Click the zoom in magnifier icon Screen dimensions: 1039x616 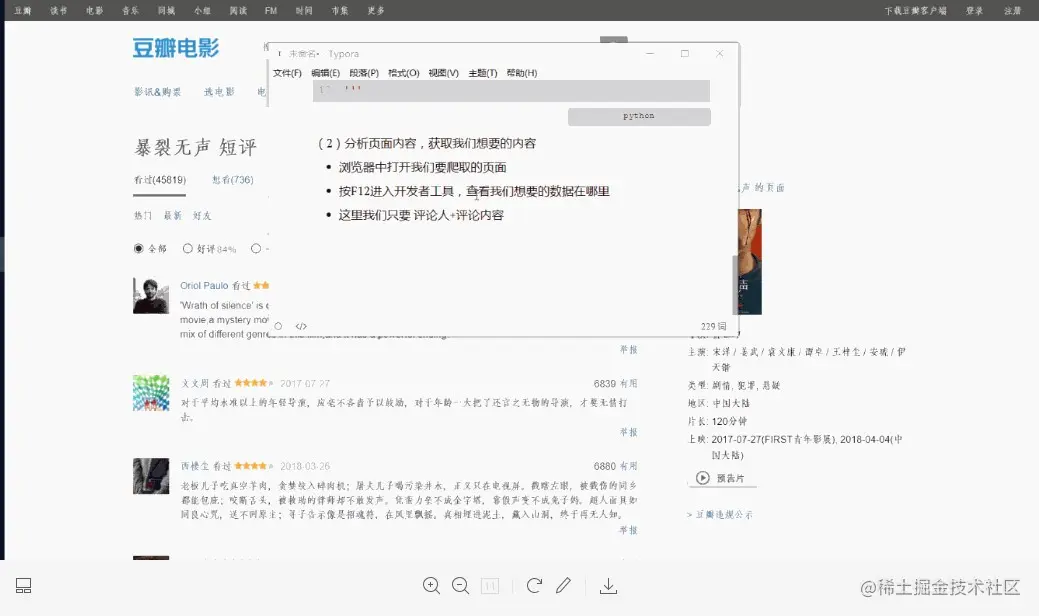coord(431,586)
